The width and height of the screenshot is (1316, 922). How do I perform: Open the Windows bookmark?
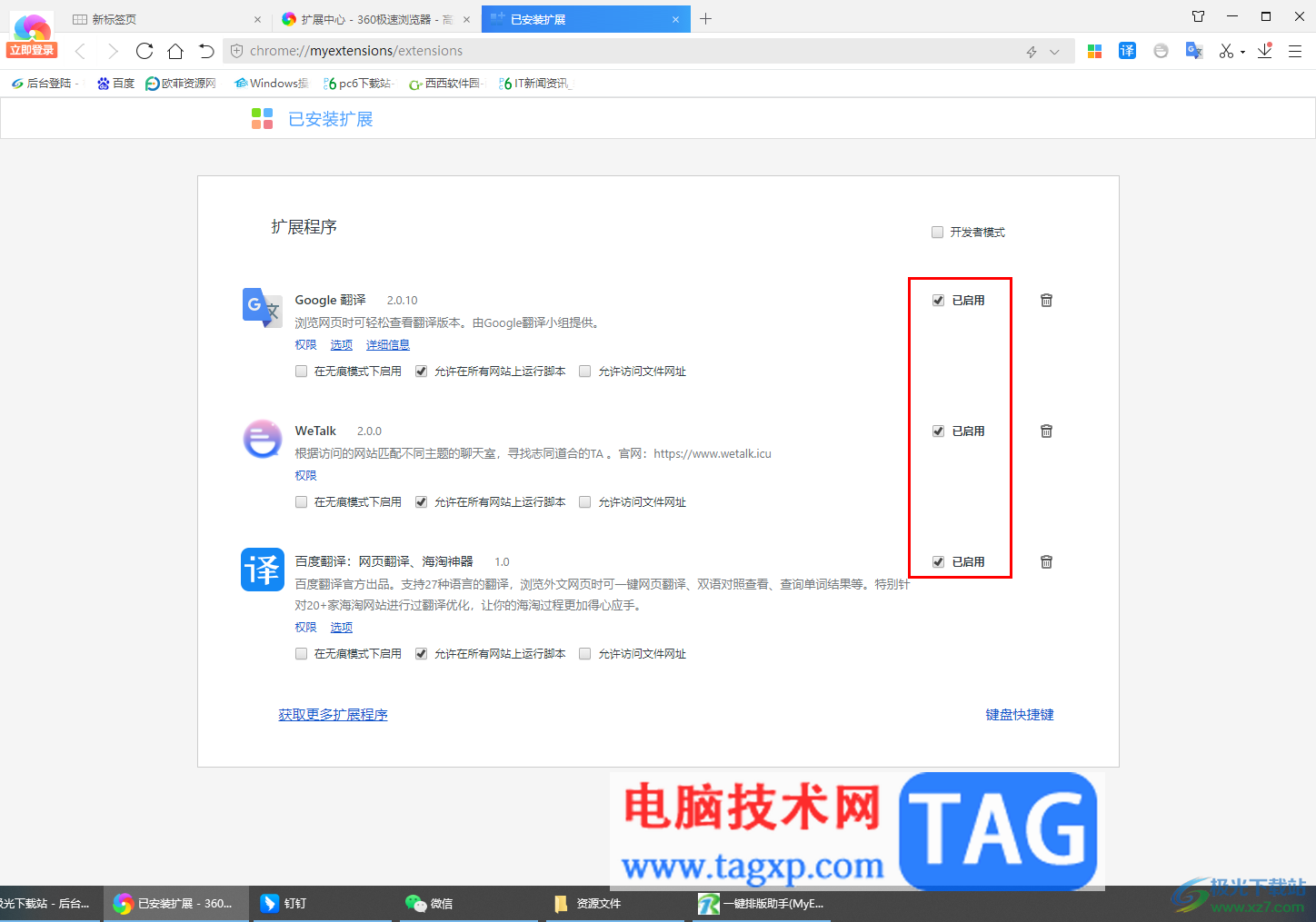271,84
